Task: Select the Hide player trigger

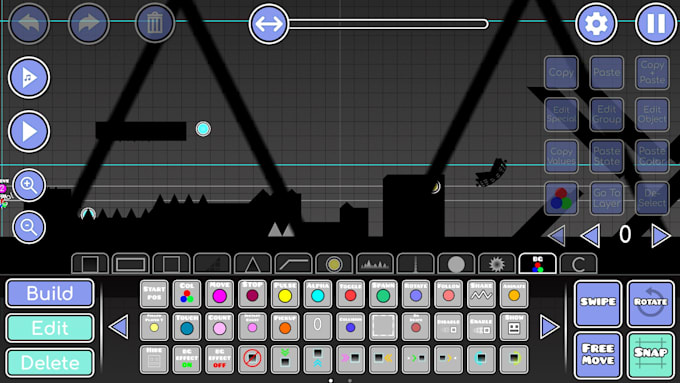Action: [x=154, y=359]
